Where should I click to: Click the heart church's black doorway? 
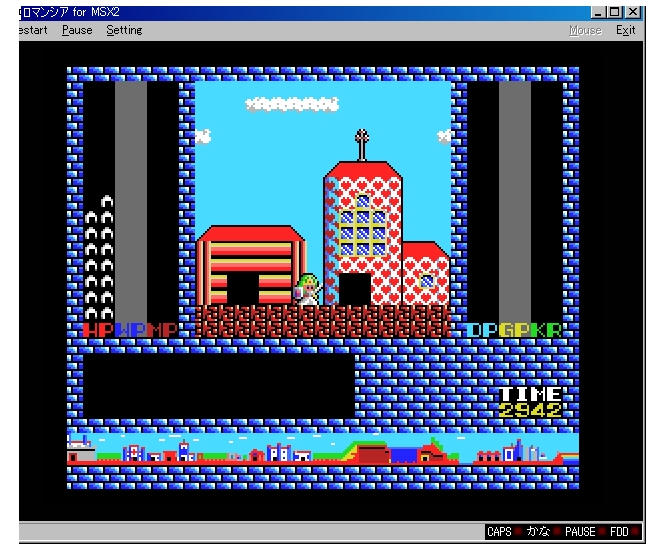click(x=355, y=288)
